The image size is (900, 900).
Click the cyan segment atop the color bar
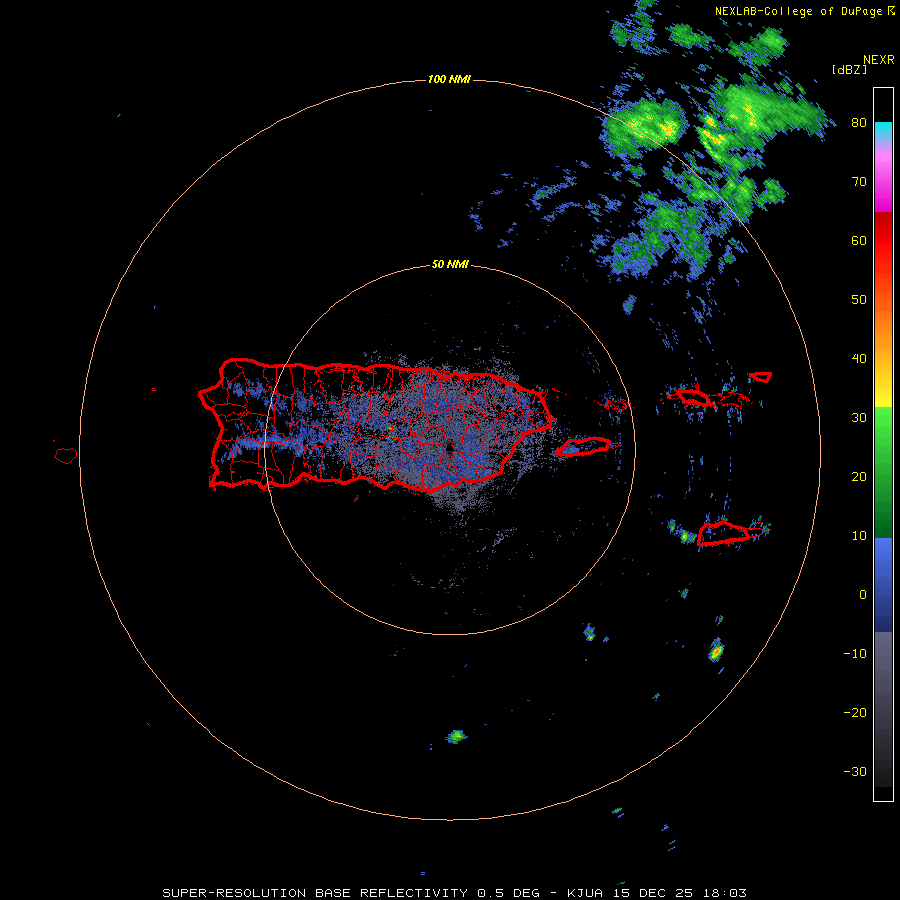883,129
